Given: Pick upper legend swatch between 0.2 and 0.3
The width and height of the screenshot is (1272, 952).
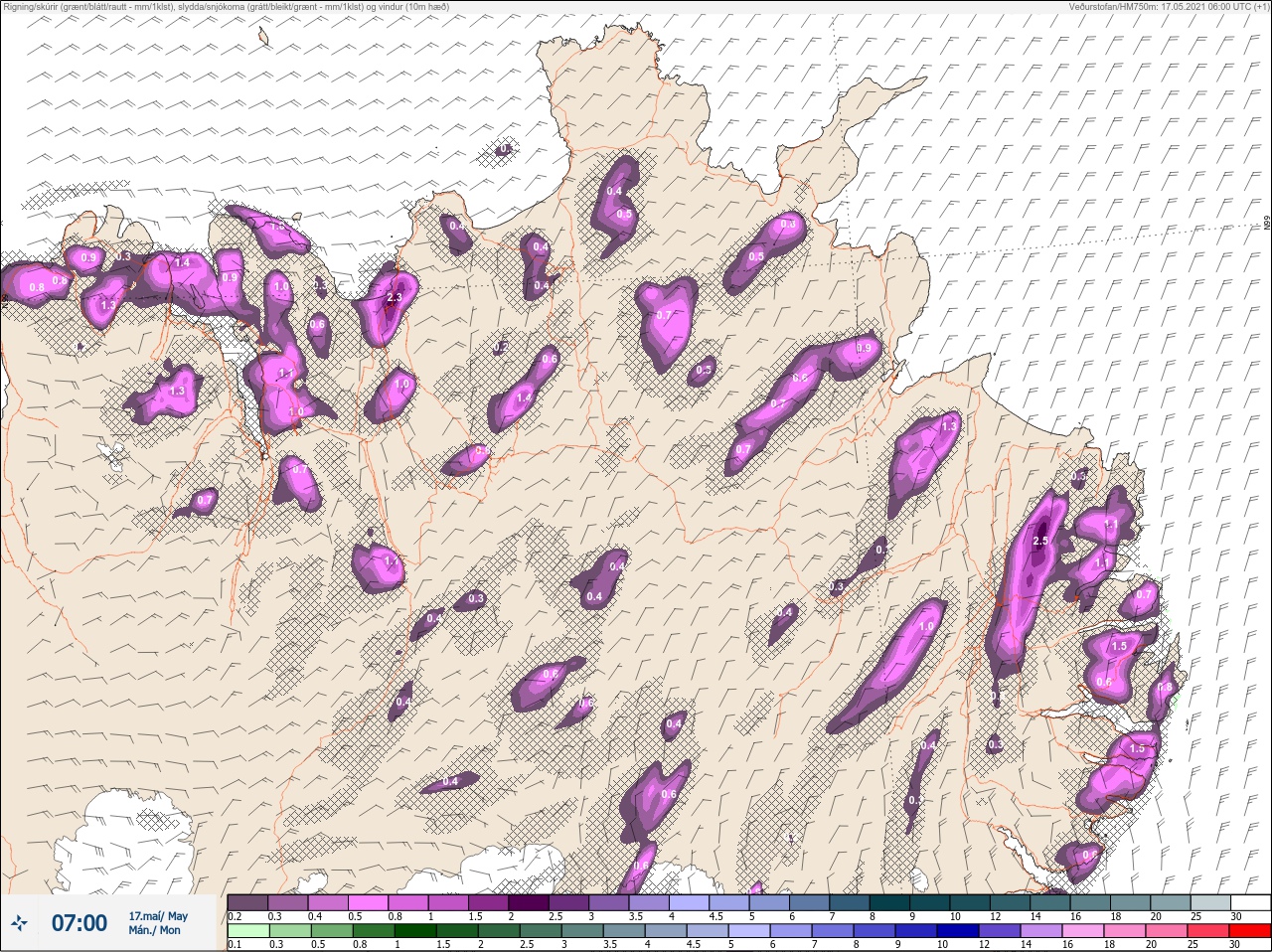Looking at the screenshot, I should [247, 902].
